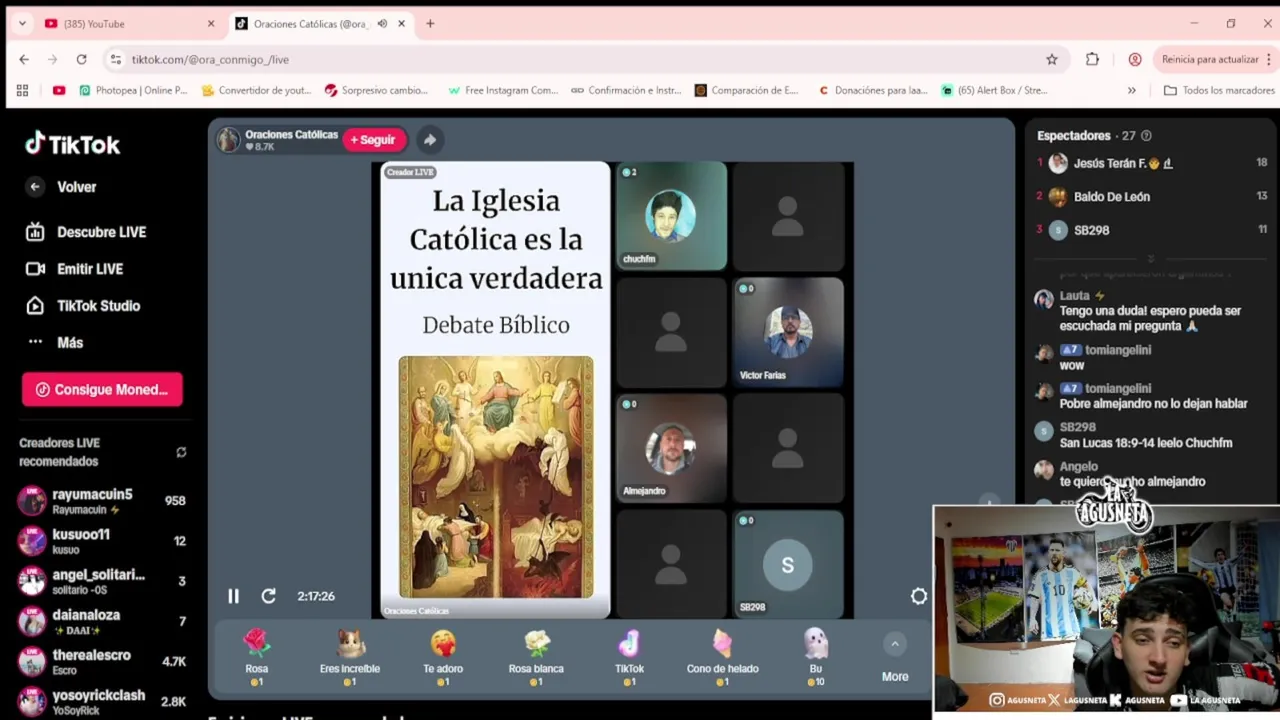The image size is (1280, 720).
Task: Send Eres increíble gift
Action: (349, 656)
